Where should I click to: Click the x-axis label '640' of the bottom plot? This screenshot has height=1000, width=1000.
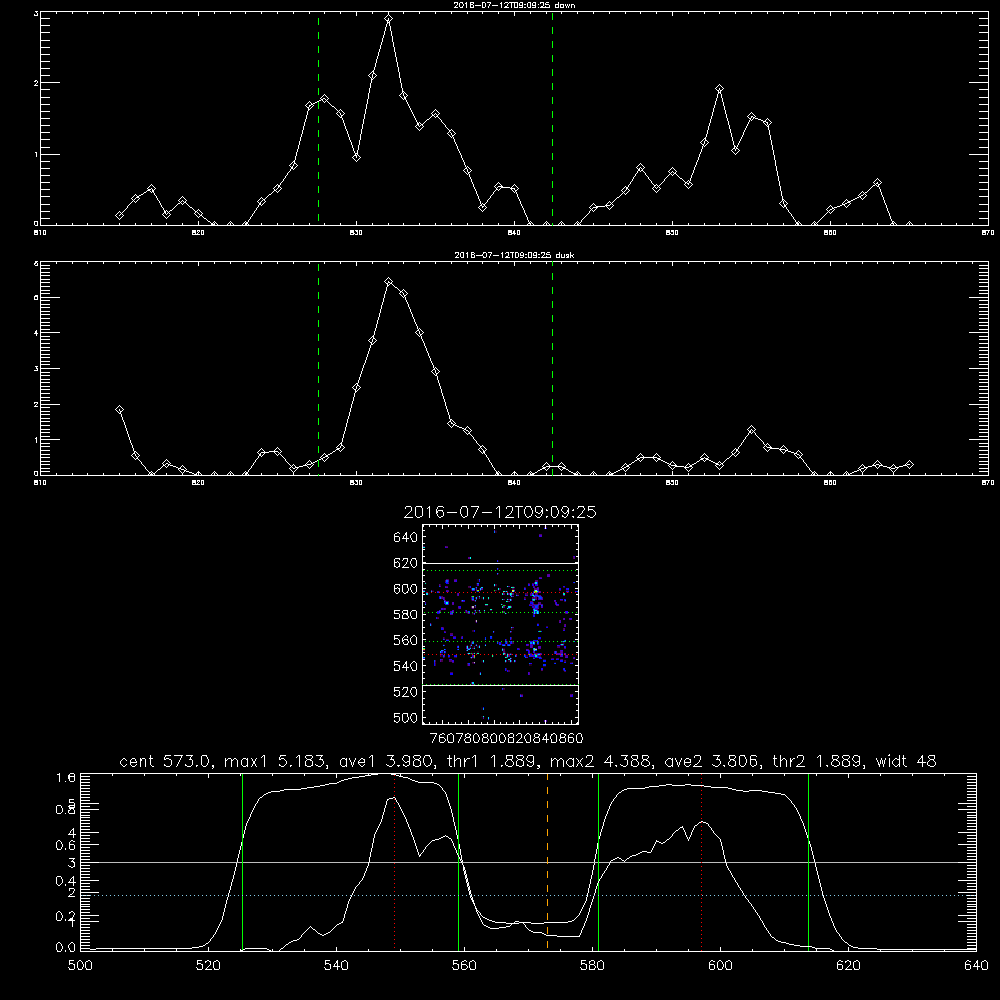(976, 966)
